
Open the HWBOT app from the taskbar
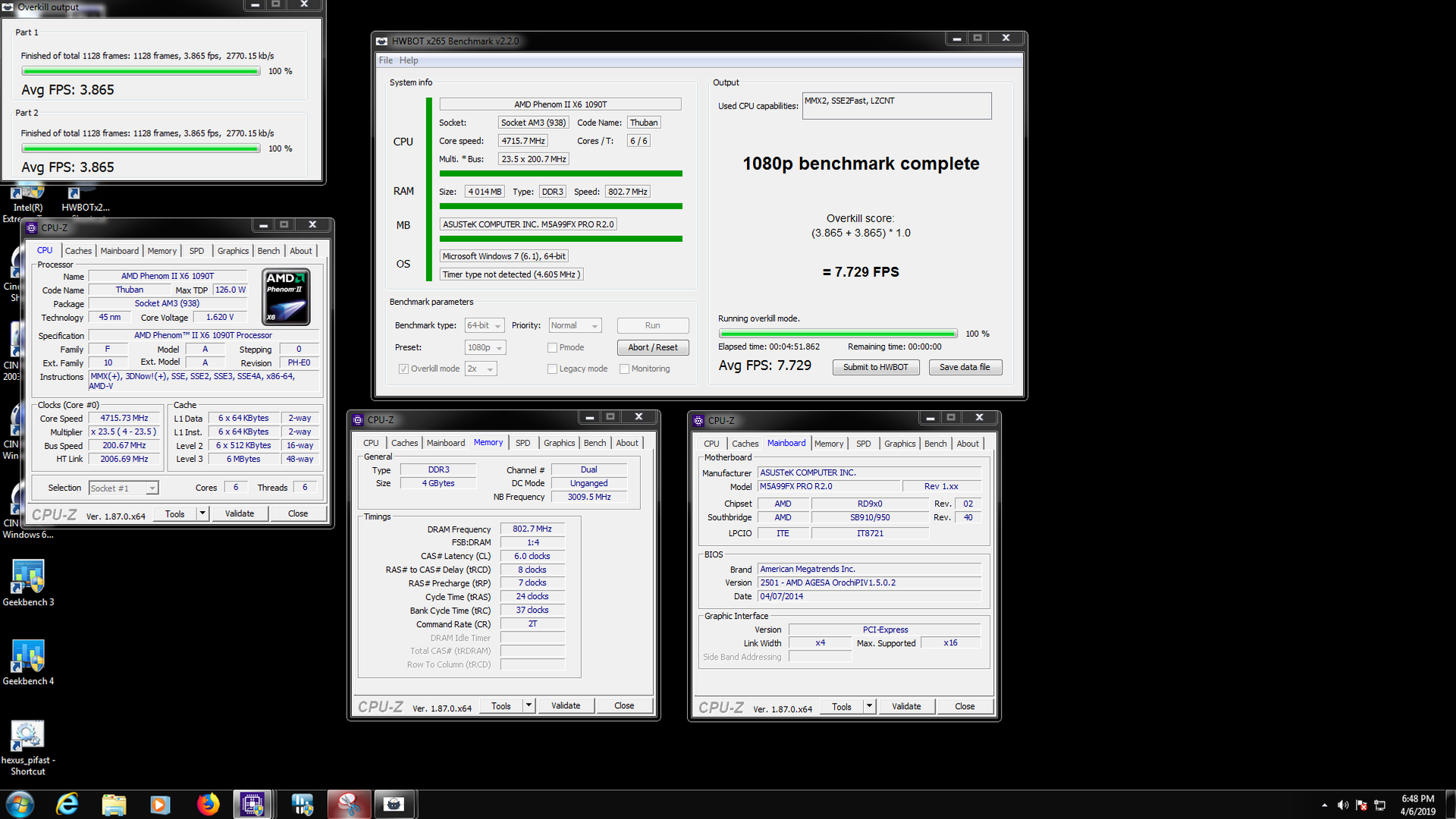pyautogui.click(x=302, y=804)
